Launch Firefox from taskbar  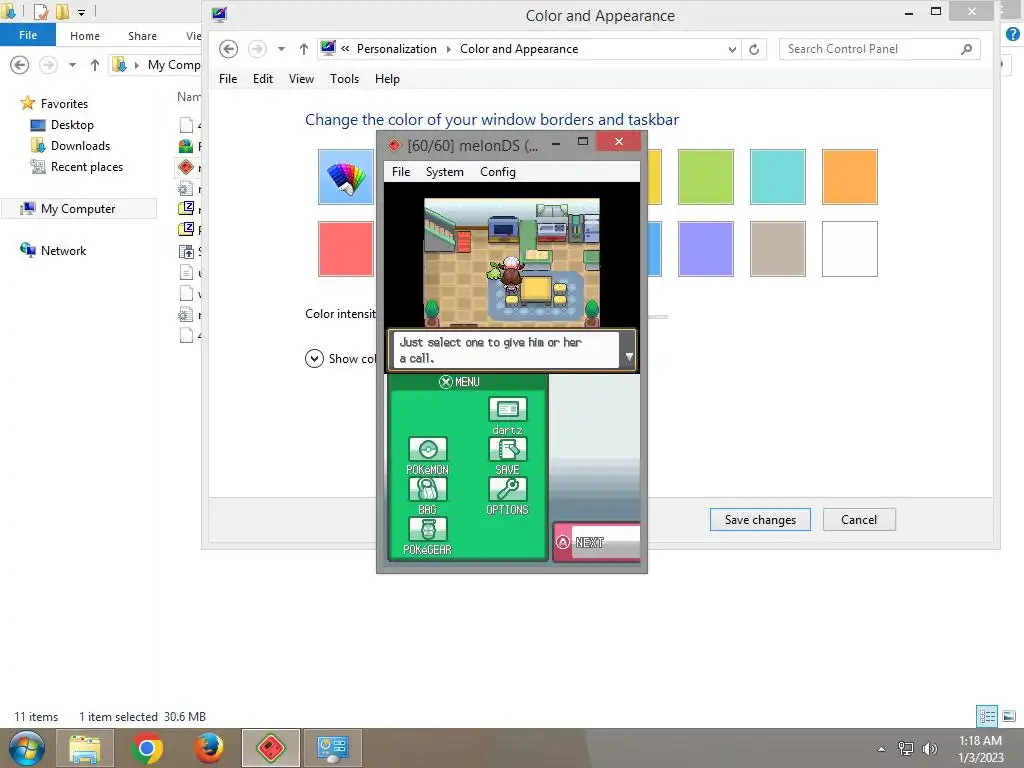[x=209, y=748]
